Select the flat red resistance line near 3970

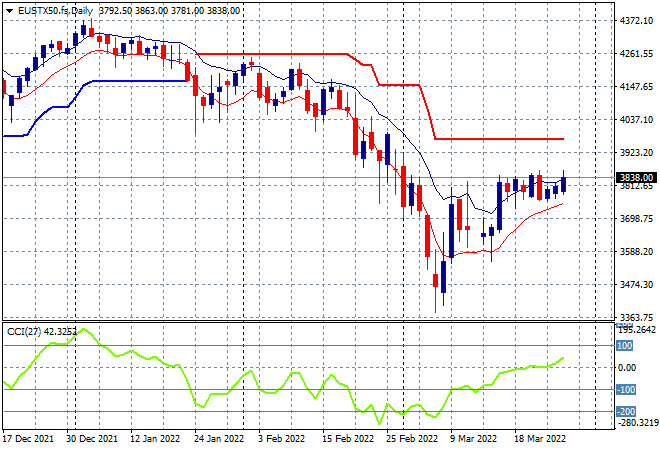(499, 139)
